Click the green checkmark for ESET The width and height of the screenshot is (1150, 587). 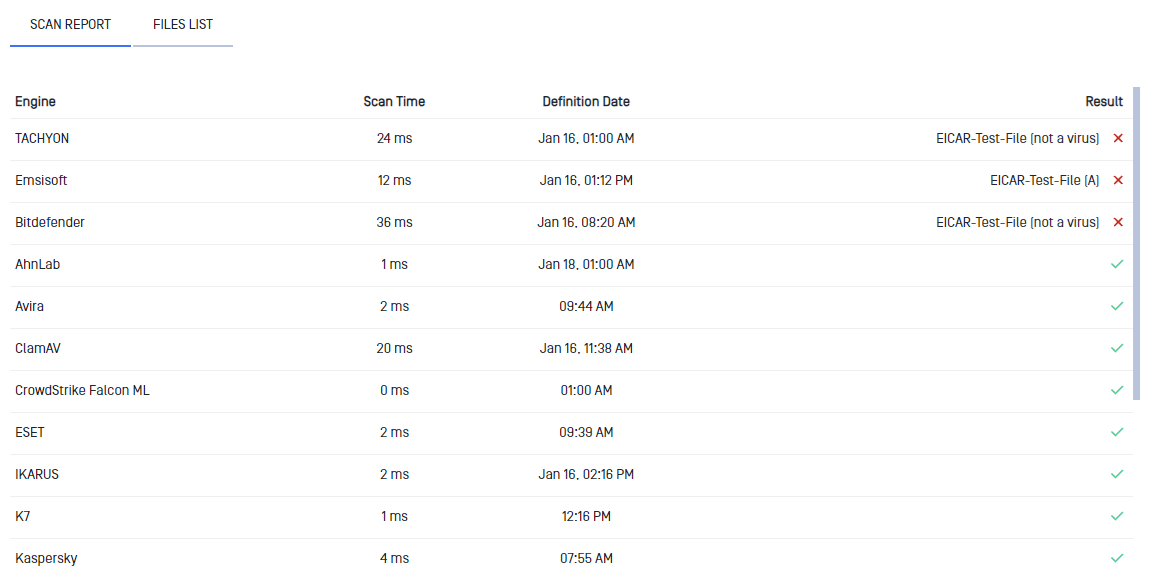tap(1117, 432)
